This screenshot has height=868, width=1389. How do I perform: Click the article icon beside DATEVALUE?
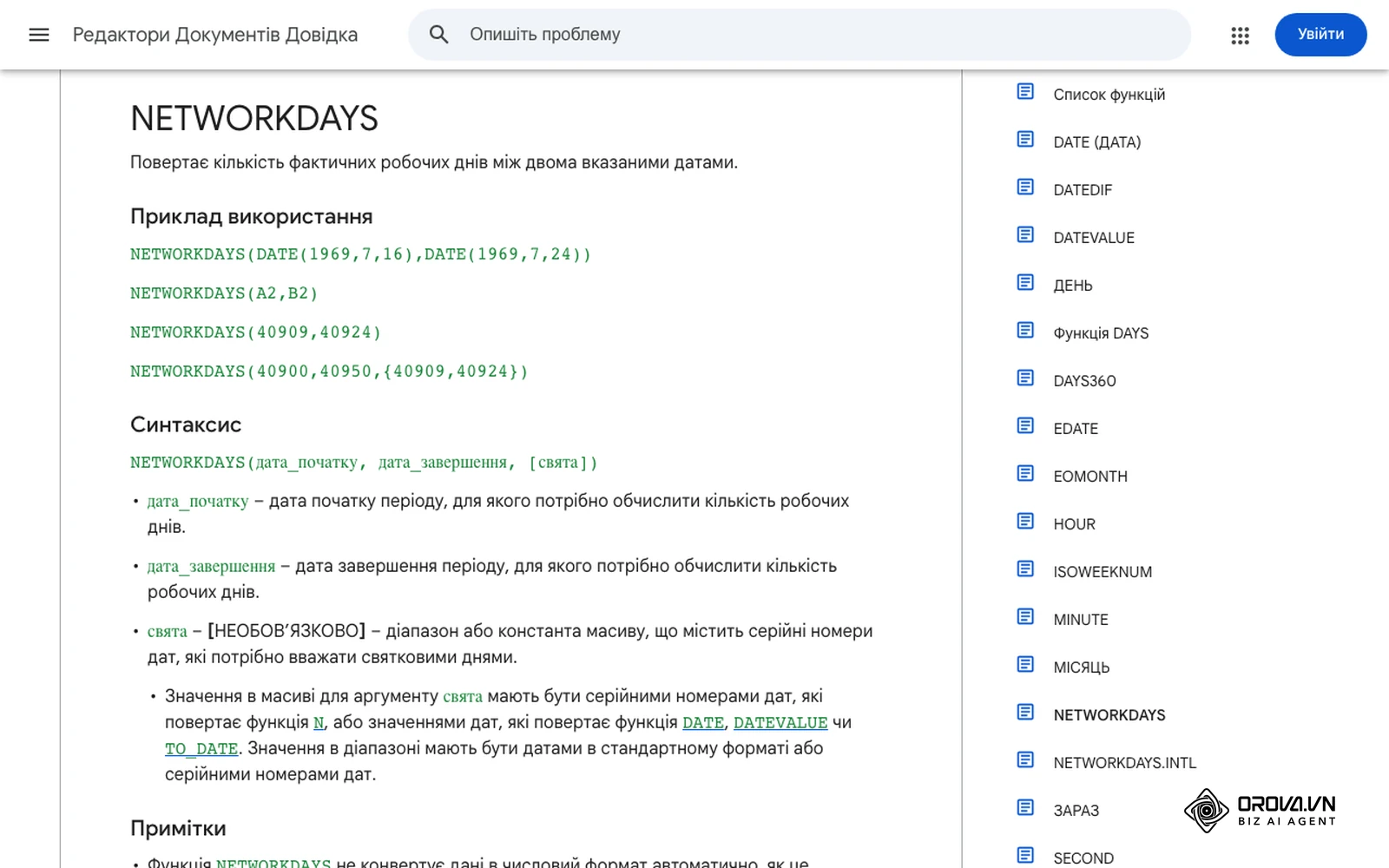click(1025, 234)
